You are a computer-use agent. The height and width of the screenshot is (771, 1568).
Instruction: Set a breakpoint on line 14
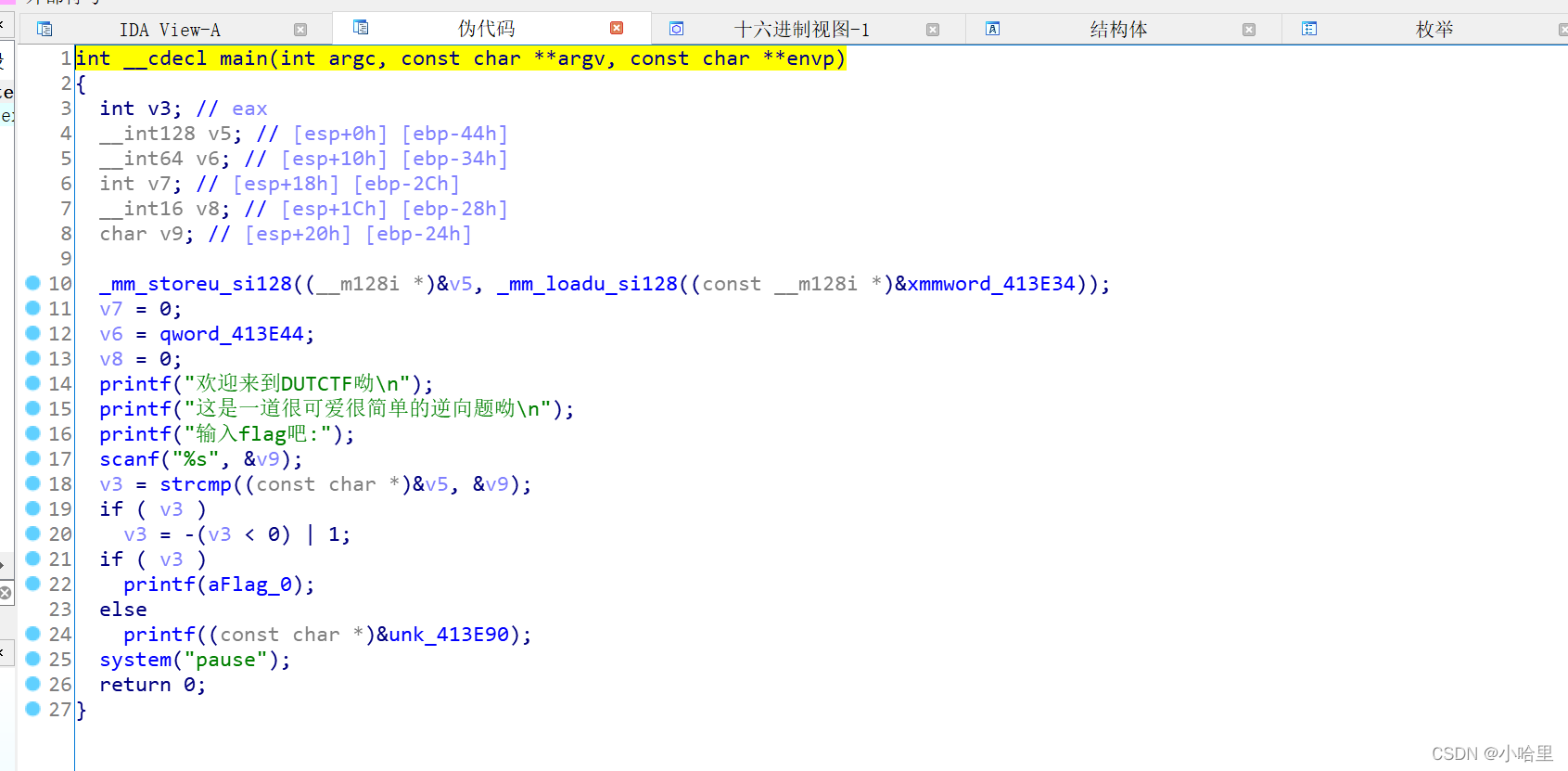pyautogui.click(x=32, y=383)
